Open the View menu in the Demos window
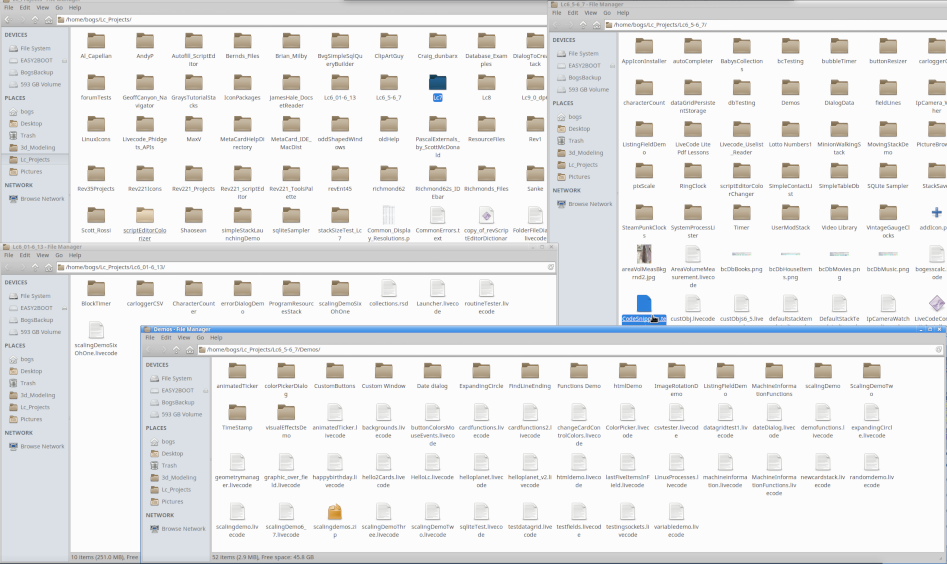This screenshot has height=564, width=947. coord(184,338)
